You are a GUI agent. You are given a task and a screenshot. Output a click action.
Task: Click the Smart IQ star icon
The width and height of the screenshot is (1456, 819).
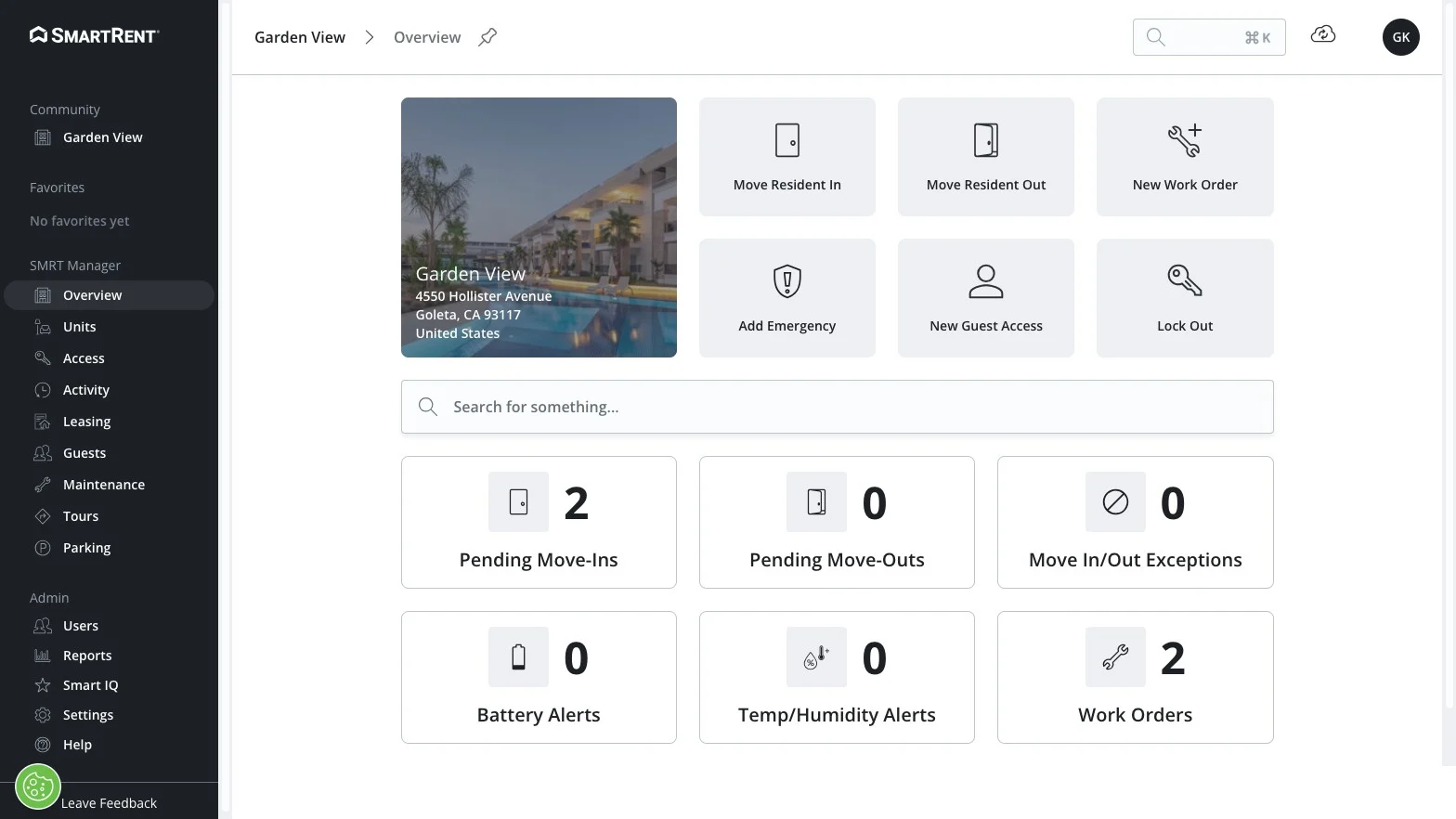[43, 685]
